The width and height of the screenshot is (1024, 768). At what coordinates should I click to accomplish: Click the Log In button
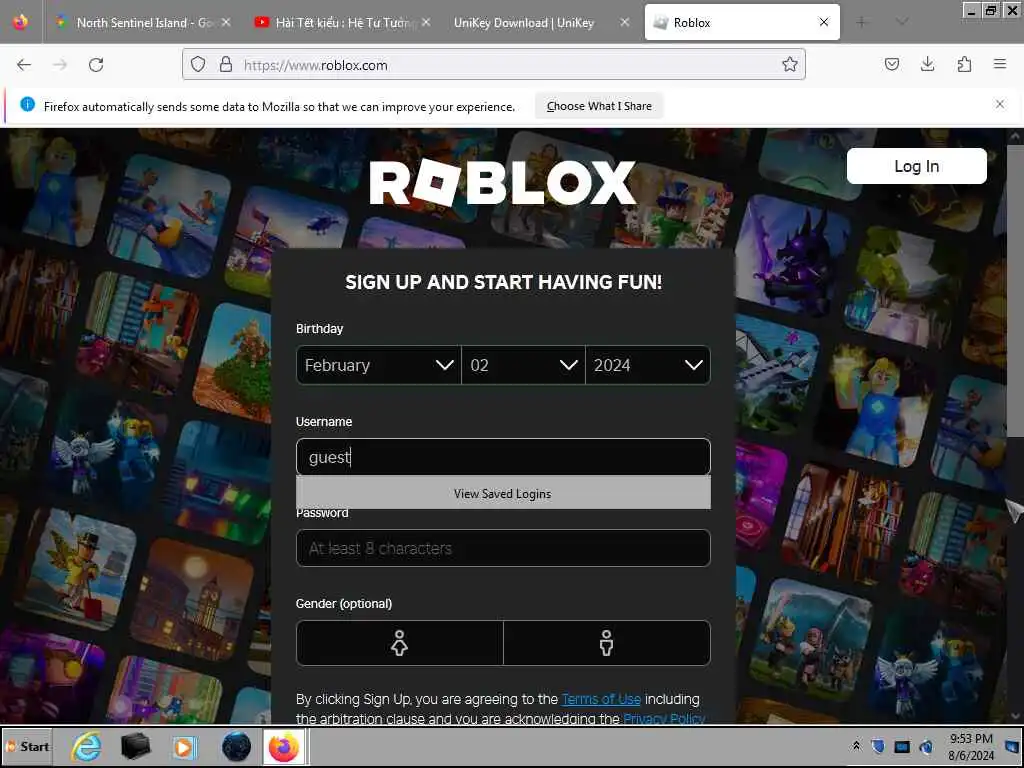916,166
